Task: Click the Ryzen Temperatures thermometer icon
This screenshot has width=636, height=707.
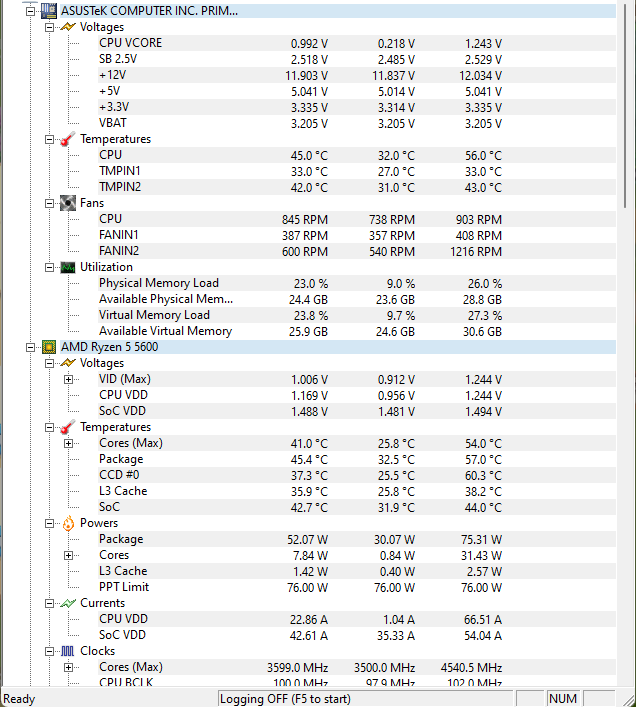Action: click(68, 427)
